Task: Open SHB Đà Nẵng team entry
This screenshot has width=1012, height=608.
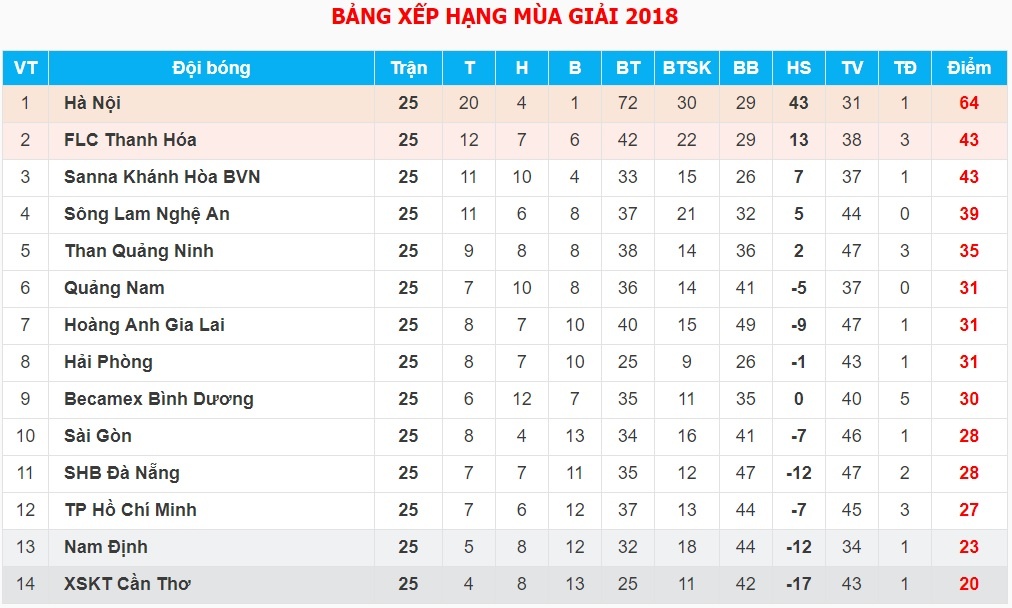Action: click(122, 473)
